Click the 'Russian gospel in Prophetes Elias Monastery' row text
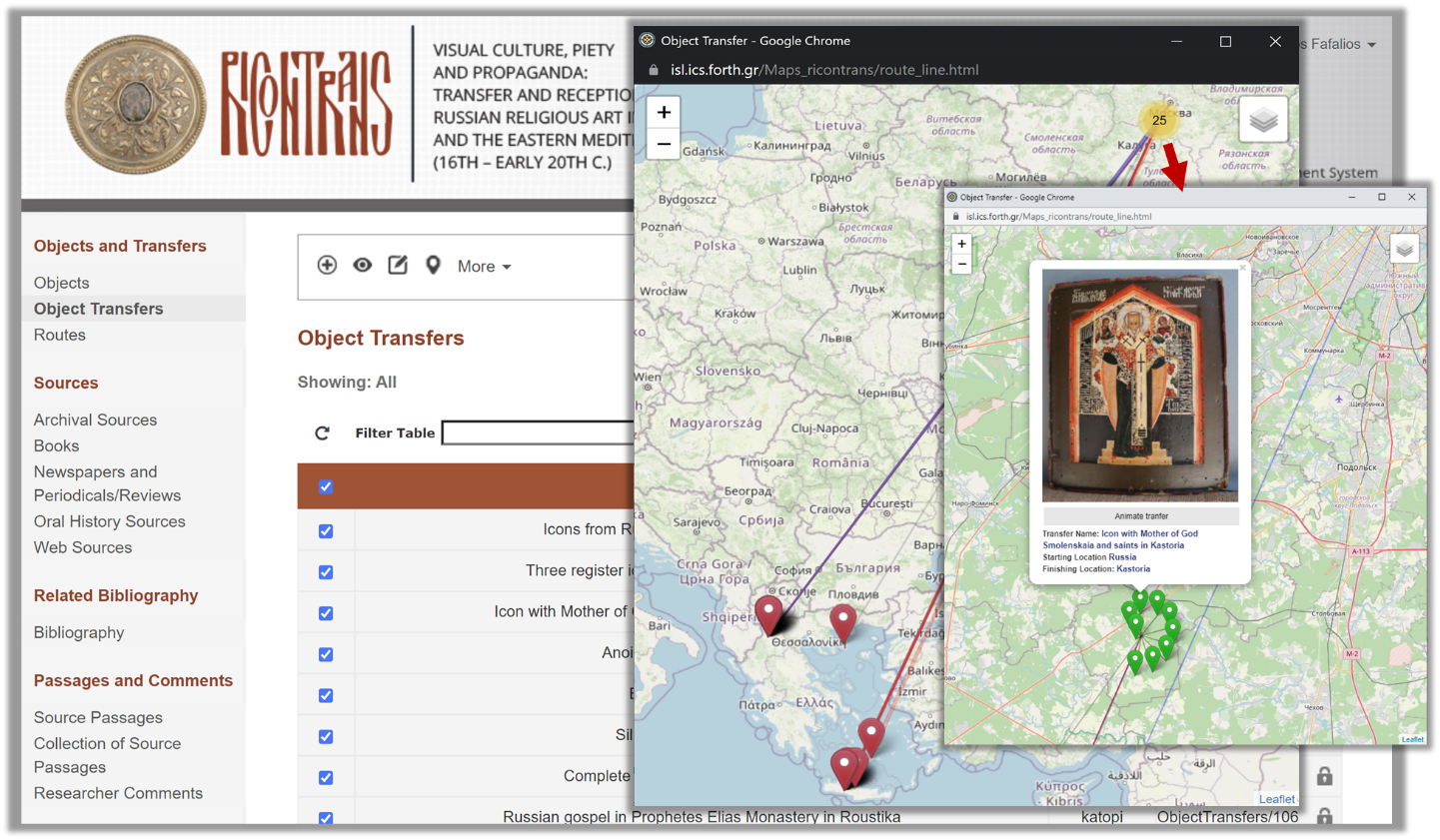 coord(702,816)
